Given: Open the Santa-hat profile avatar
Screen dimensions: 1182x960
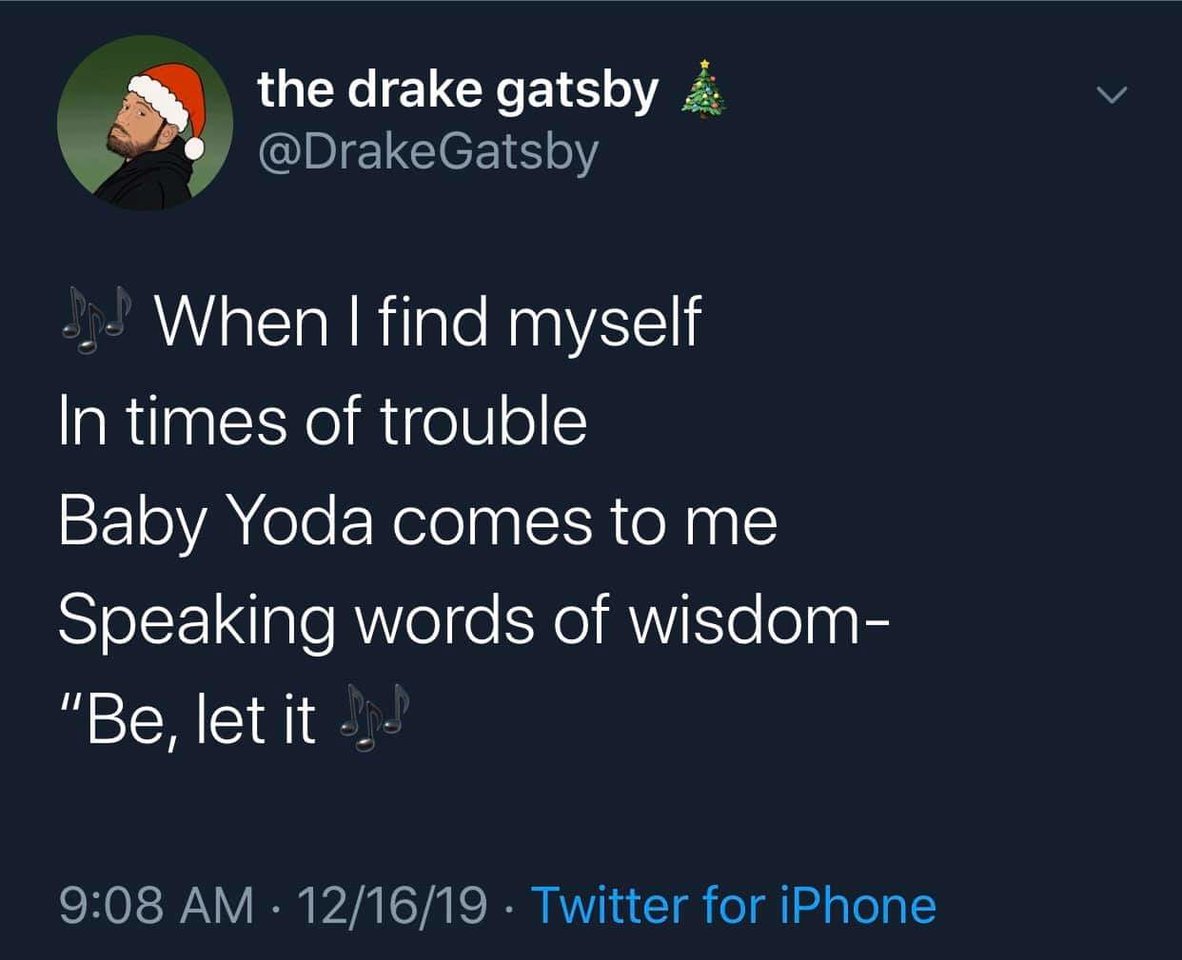Looking at the screenshot, I should point(145,122).
